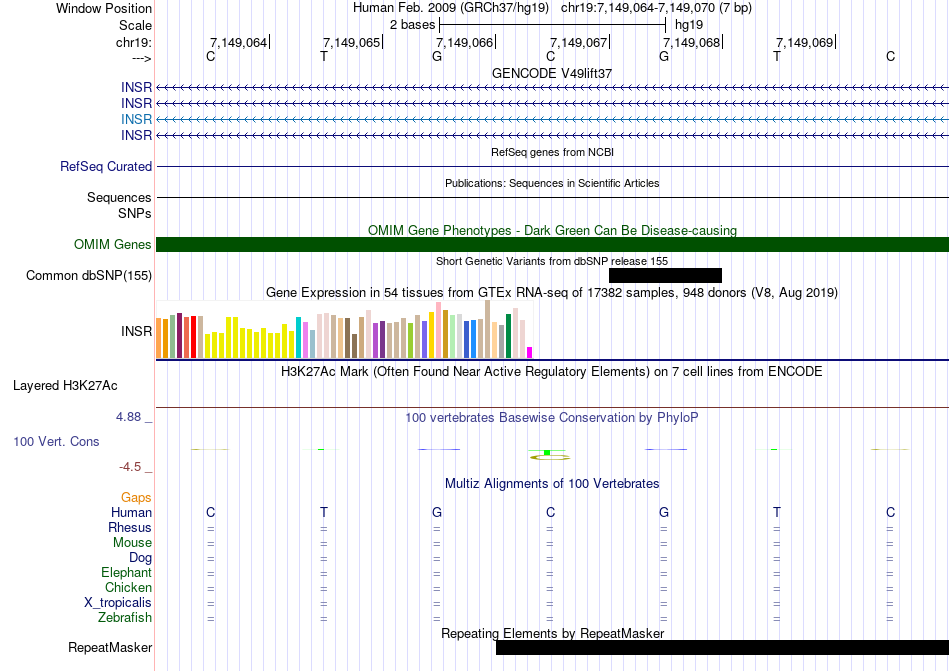The width and height of the screenshot is (950, 671).
Task: Click the Publications: Sequences in Scientific Articles title
Action: point(552,183)
